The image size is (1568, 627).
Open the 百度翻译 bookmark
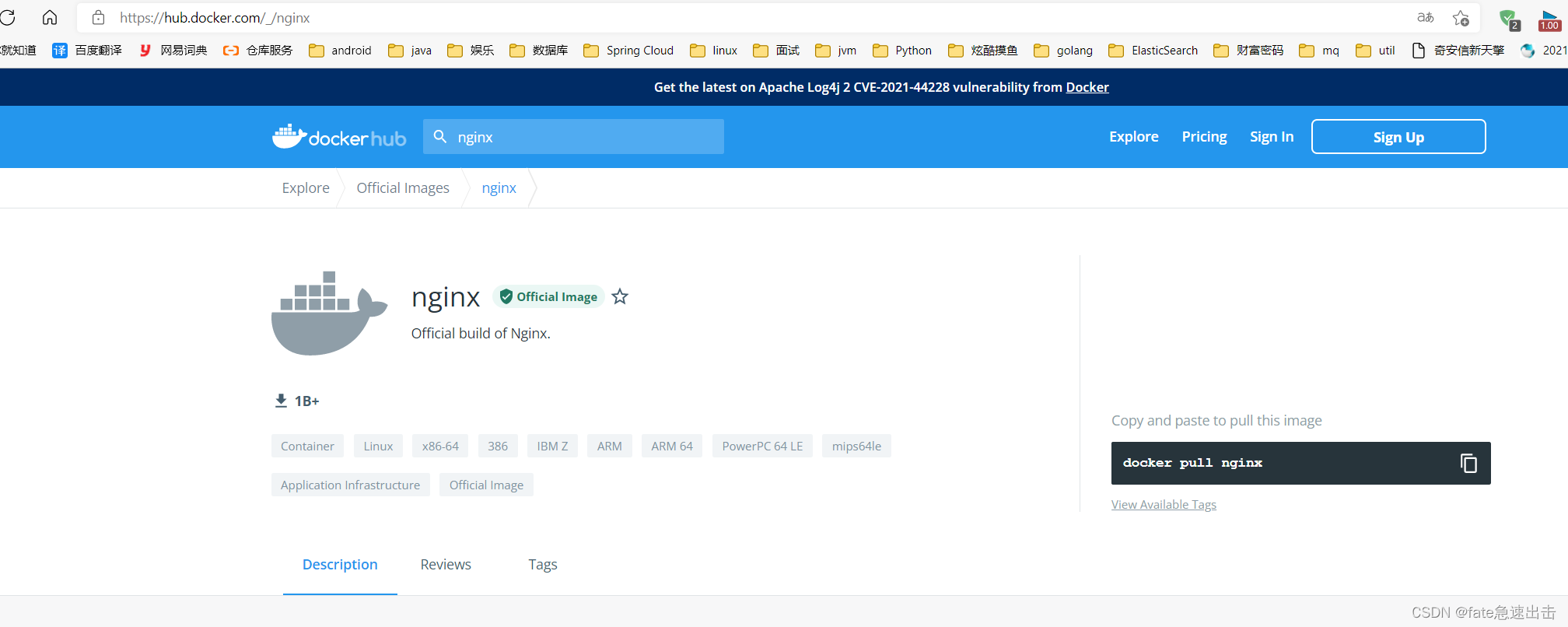point(87,51)
